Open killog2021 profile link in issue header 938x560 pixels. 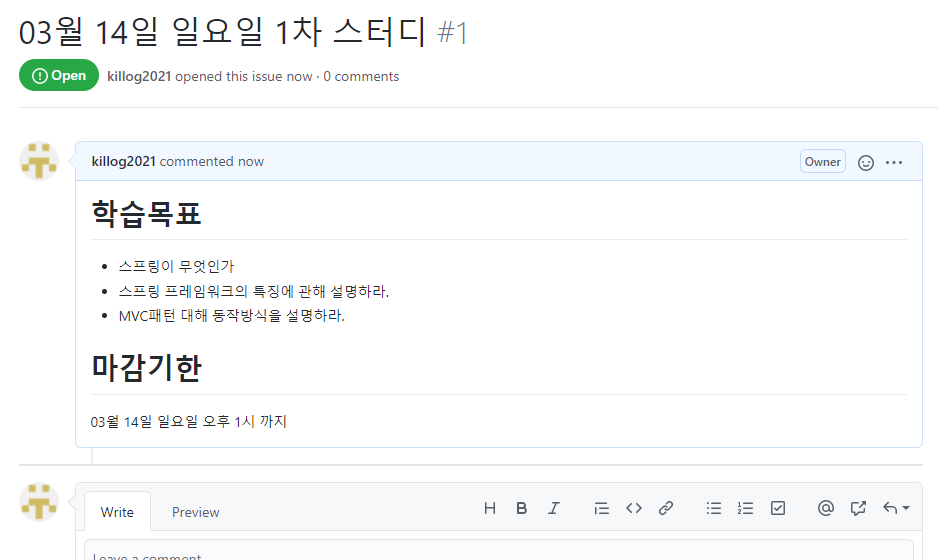[x=139, y=77]
